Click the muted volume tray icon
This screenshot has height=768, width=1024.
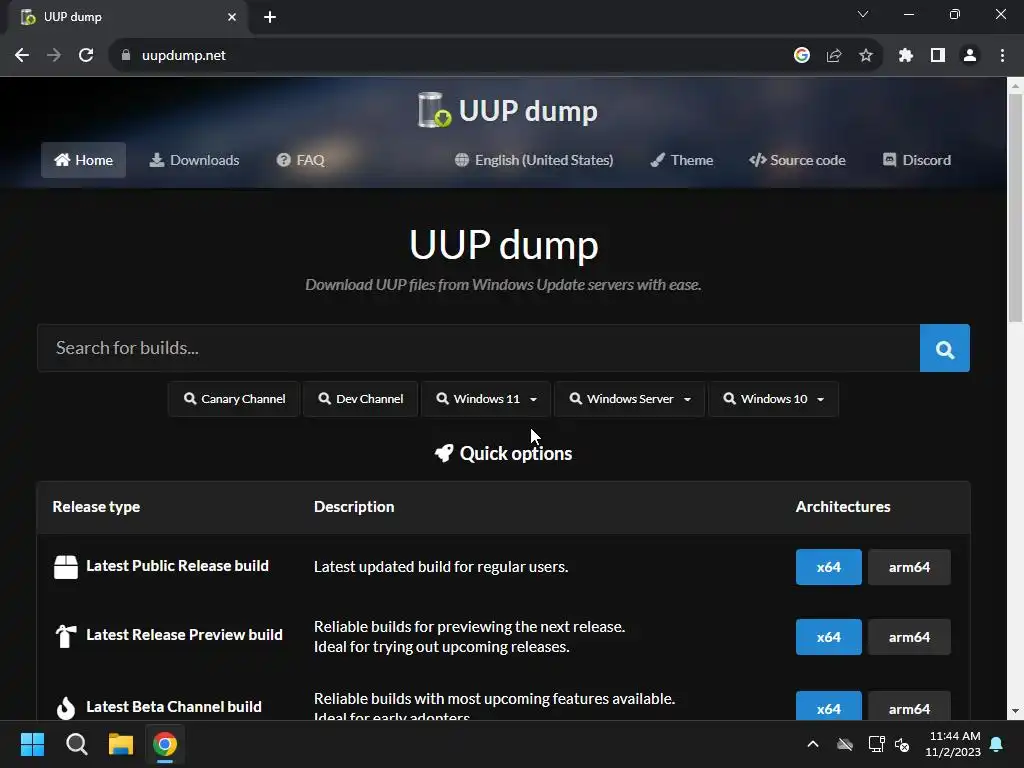tap(902, 744)
